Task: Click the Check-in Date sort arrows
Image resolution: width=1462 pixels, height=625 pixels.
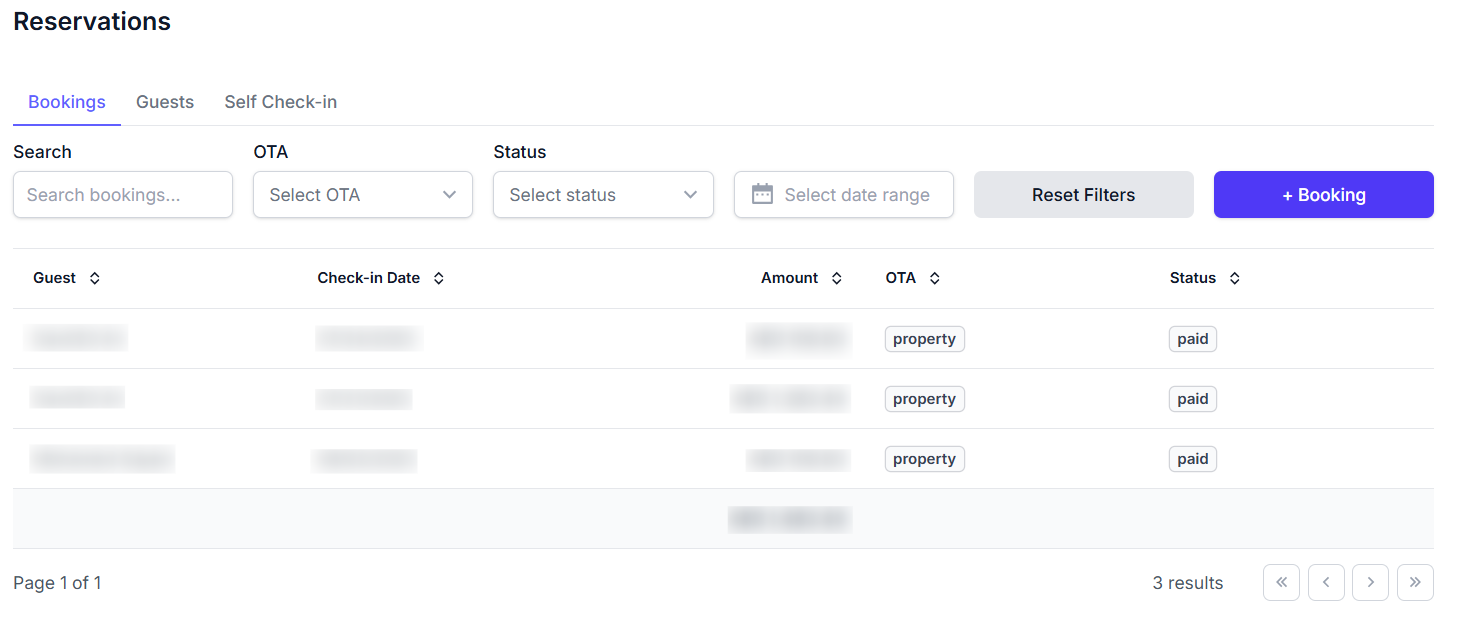Action: 438,279
